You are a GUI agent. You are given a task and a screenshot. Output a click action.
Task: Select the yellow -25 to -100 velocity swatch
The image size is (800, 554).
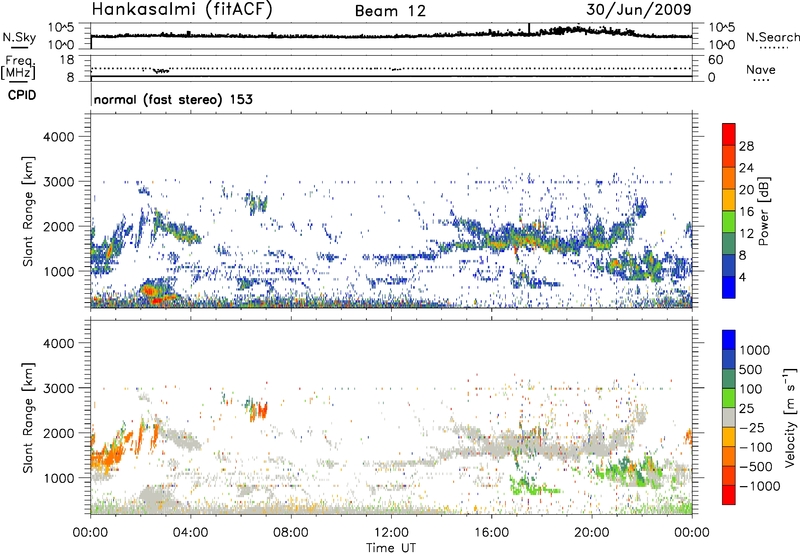729,437
